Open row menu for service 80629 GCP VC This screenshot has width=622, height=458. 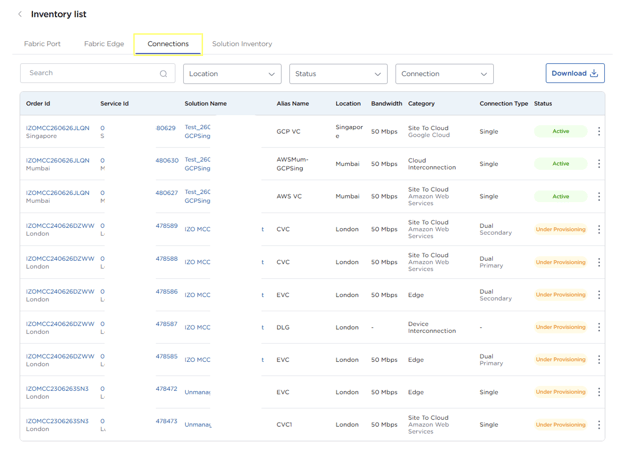point(599,131)
